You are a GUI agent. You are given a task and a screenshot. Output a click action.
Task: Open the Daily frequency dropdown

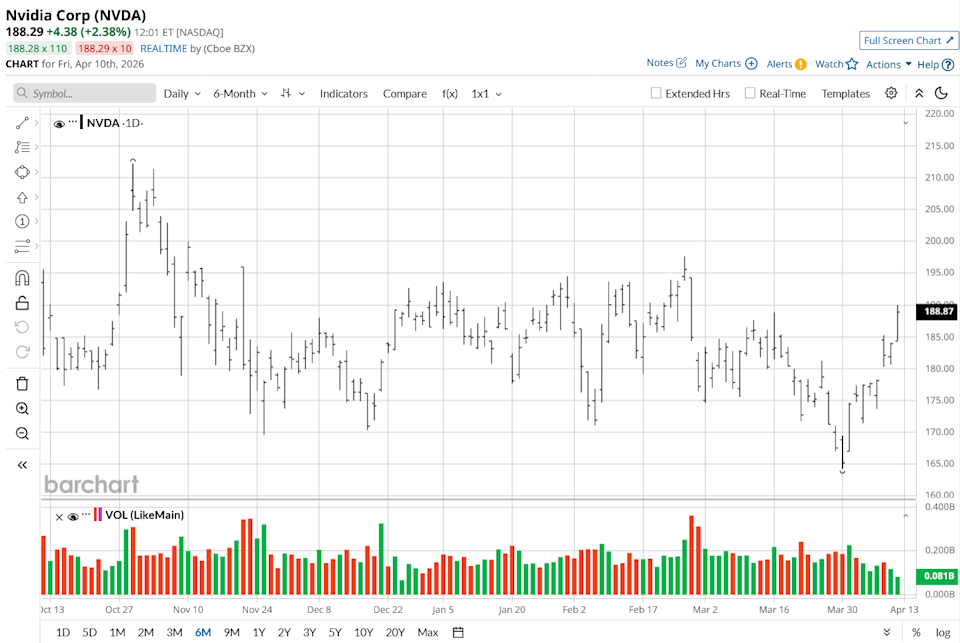pyautogui.click(x=182, y=93)
